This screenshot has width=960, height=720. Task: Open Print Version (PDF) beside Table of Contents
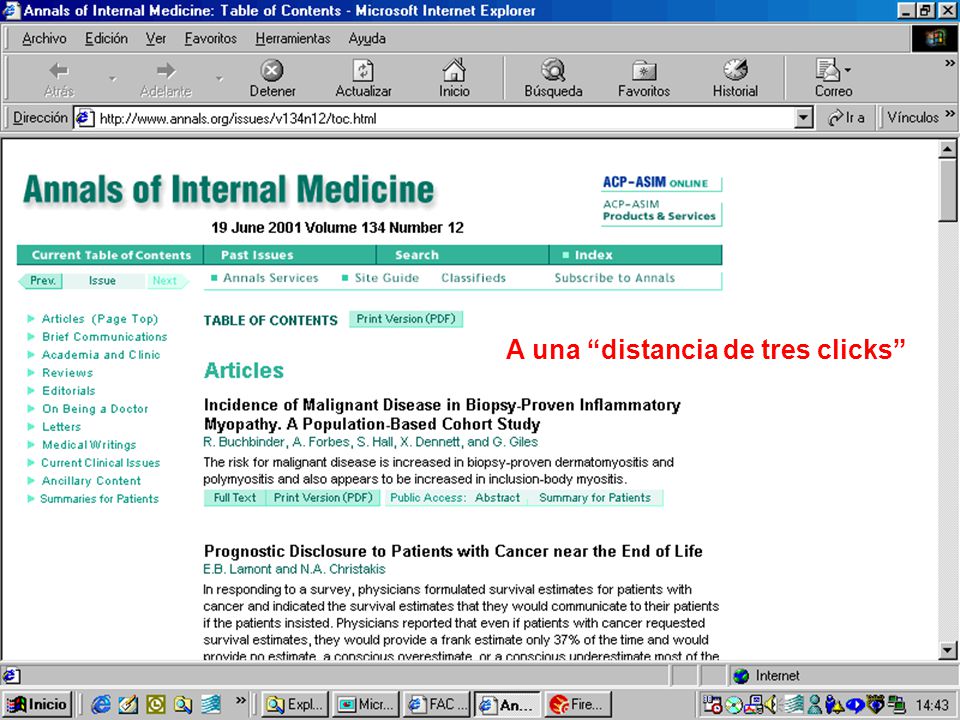[406, 319]
